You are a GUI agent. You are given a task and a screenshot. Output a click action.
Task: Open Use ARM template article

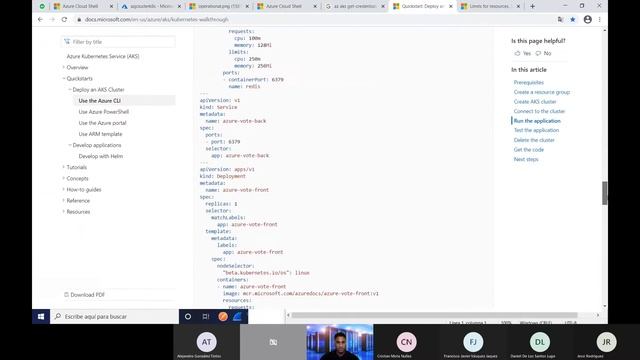click(100, 134)
